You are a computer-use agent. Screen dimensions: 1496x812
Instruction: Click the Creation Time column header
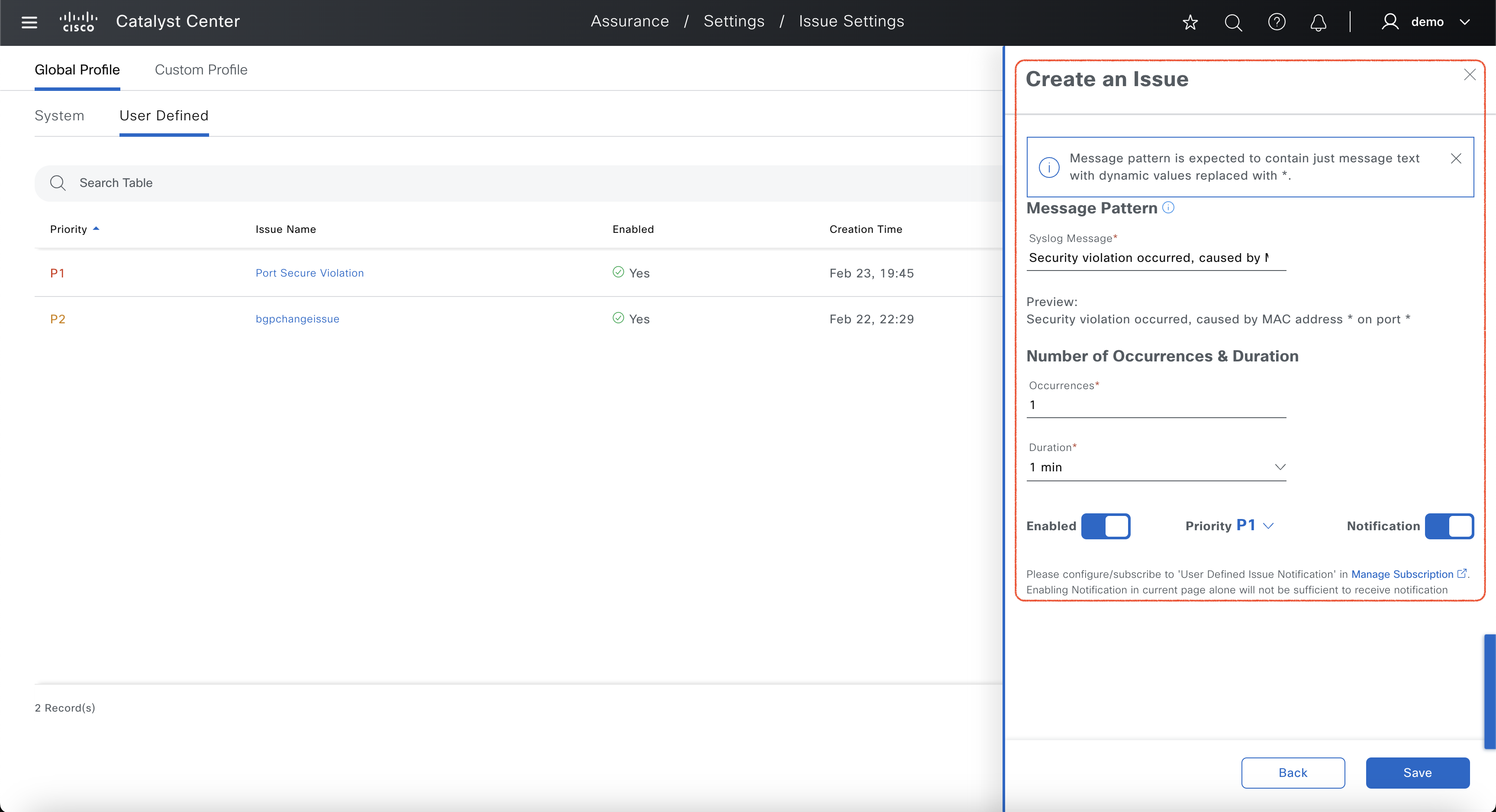[865, 229]
